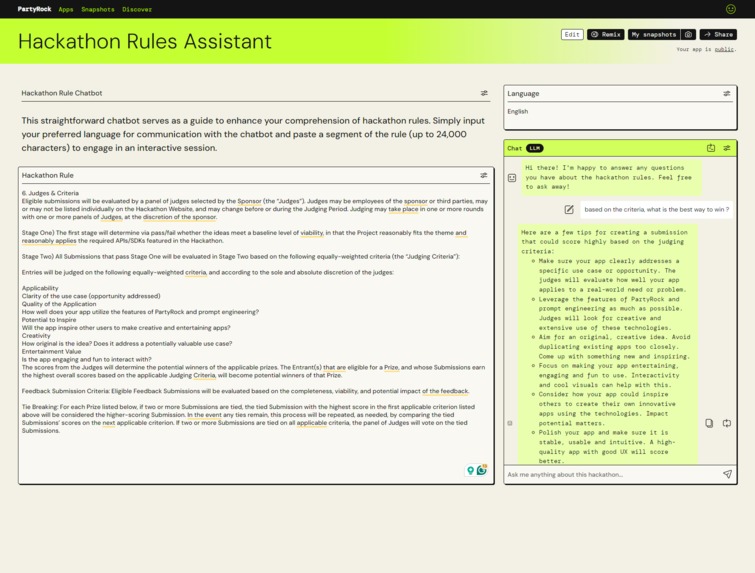Click the 'Hi there!' greeting message
Image resolution: width=755 pixels, height=573 pixels.
[610, 177]
